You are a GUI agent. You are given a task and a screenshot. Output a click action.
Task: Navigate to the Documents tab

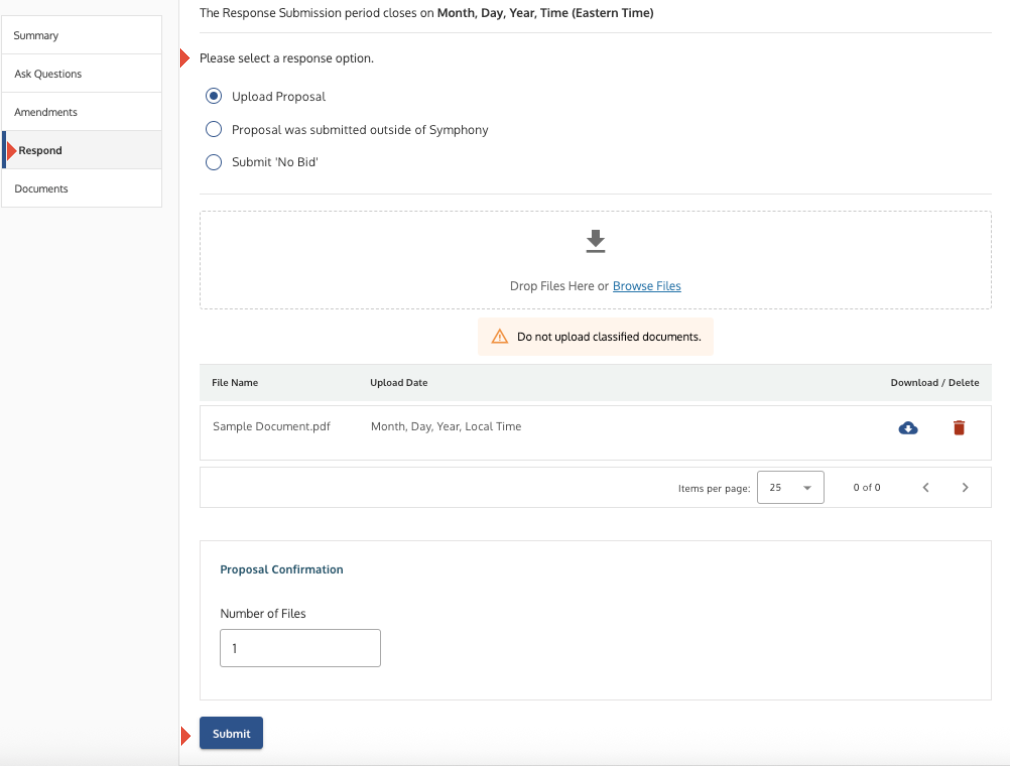[42, 188]
